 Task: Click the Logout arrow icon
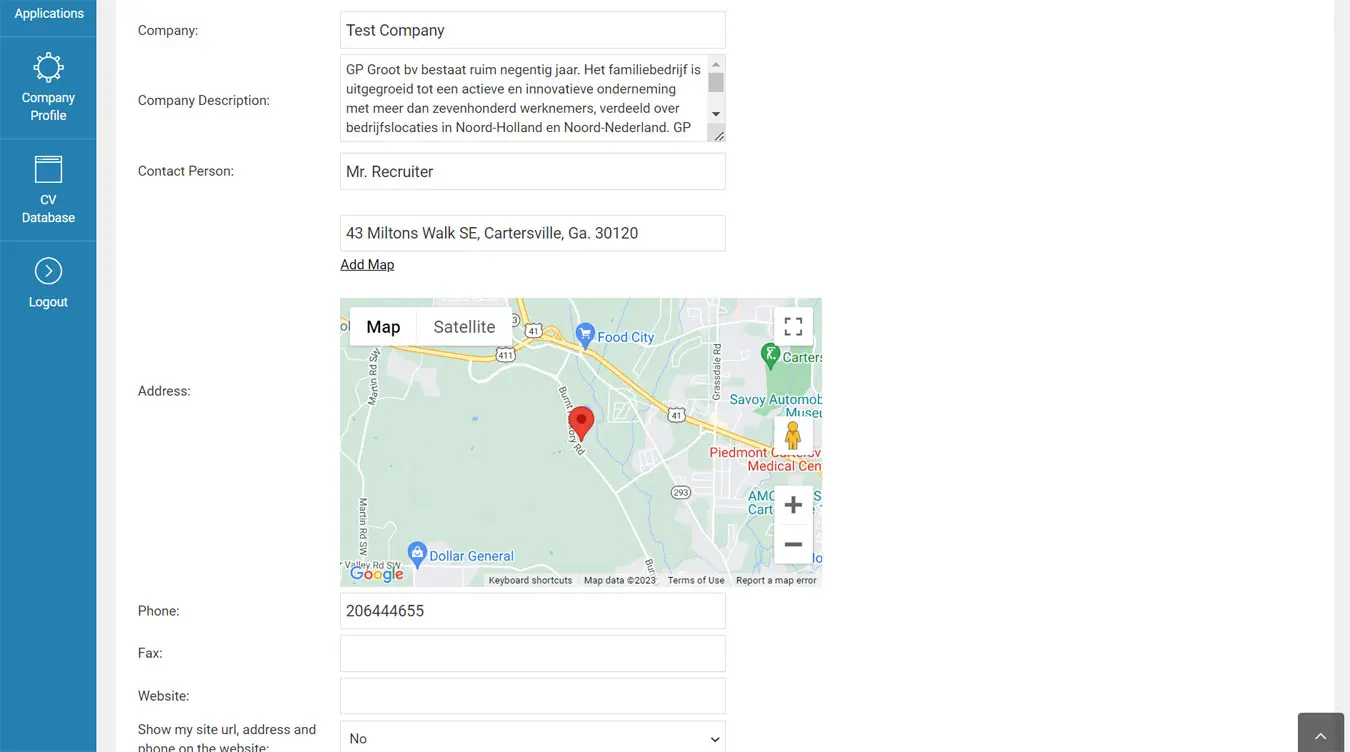[x=48, y=271]
